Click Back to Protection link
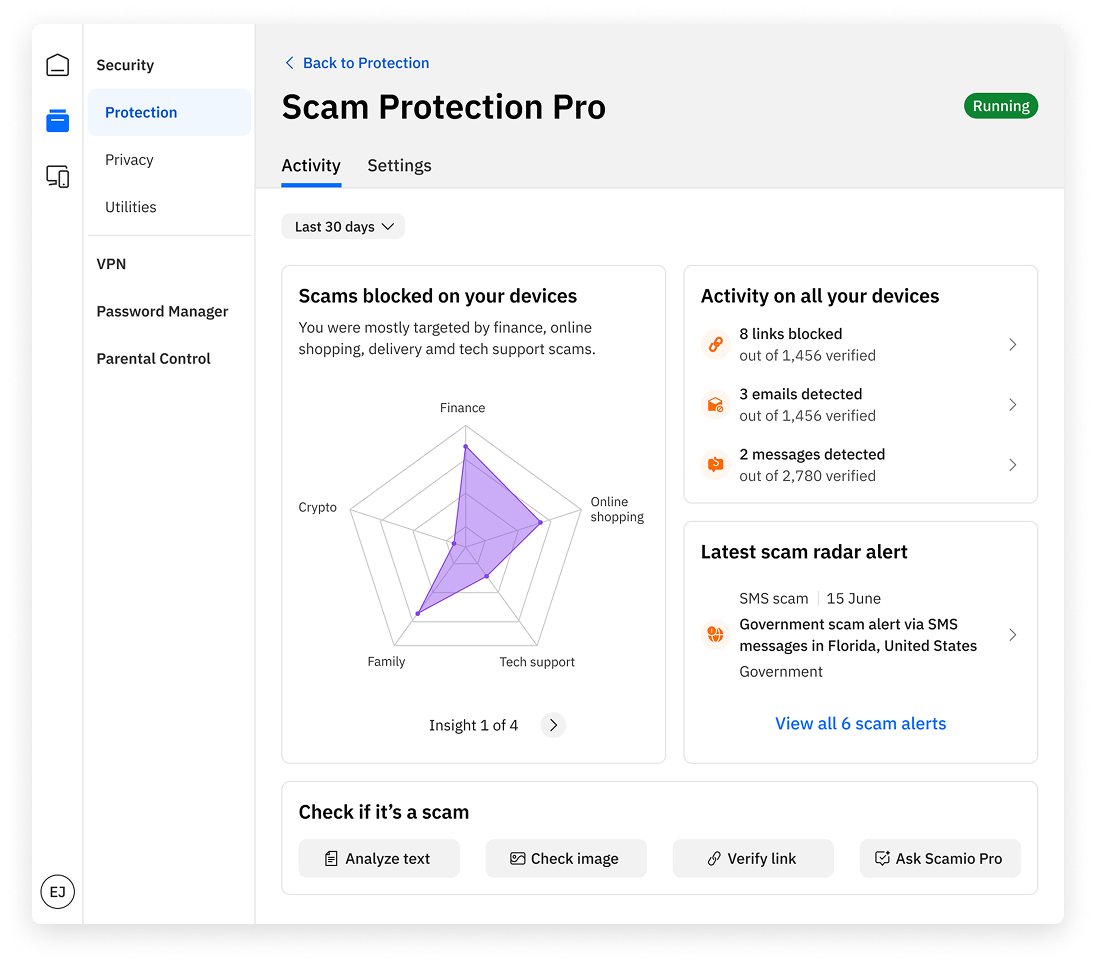This screenshot has height=964, width=1096. (366, 63)
